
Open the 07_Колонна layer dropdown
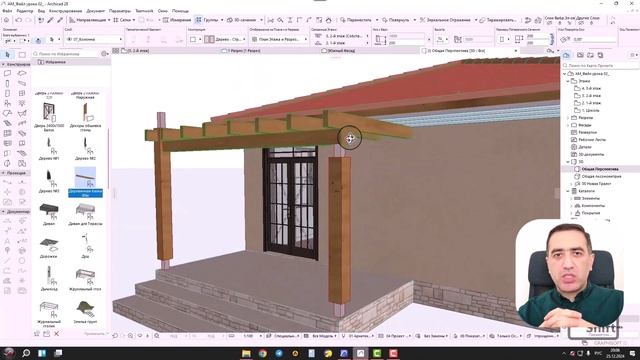tap(94, 39)
